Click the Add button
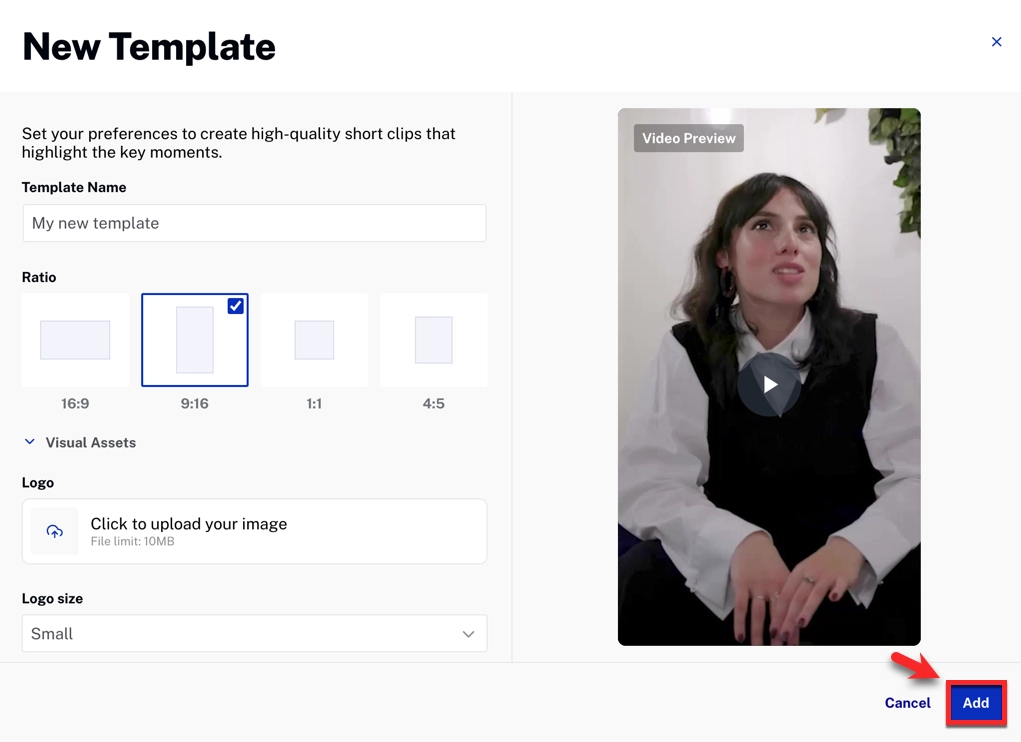Screen dimensions: 1021x742 [975, 703]
